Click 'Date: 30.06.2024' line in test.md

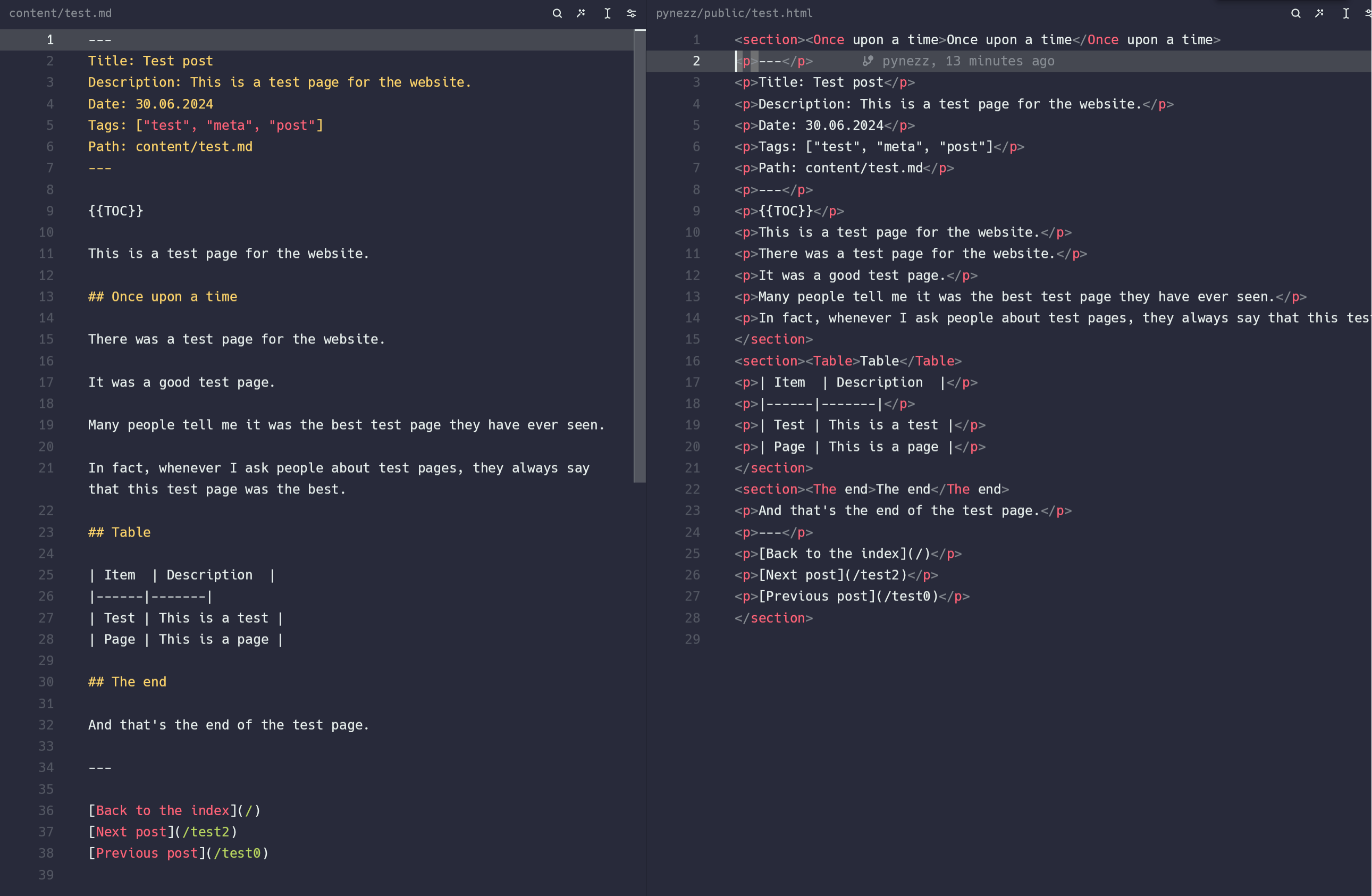150,104
